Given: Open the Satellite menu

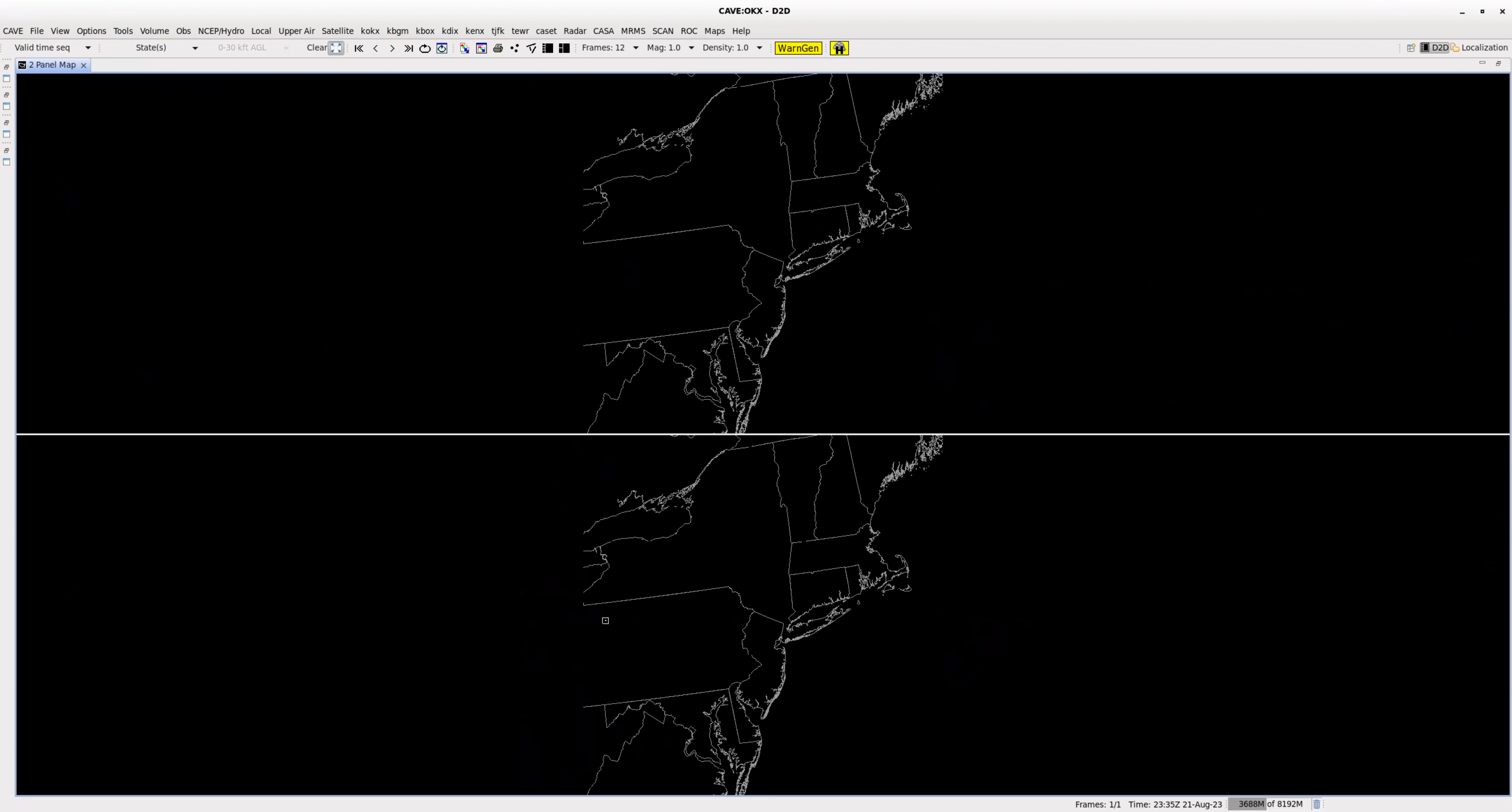Looking at the screenshot, I should (x=338, y=30).
